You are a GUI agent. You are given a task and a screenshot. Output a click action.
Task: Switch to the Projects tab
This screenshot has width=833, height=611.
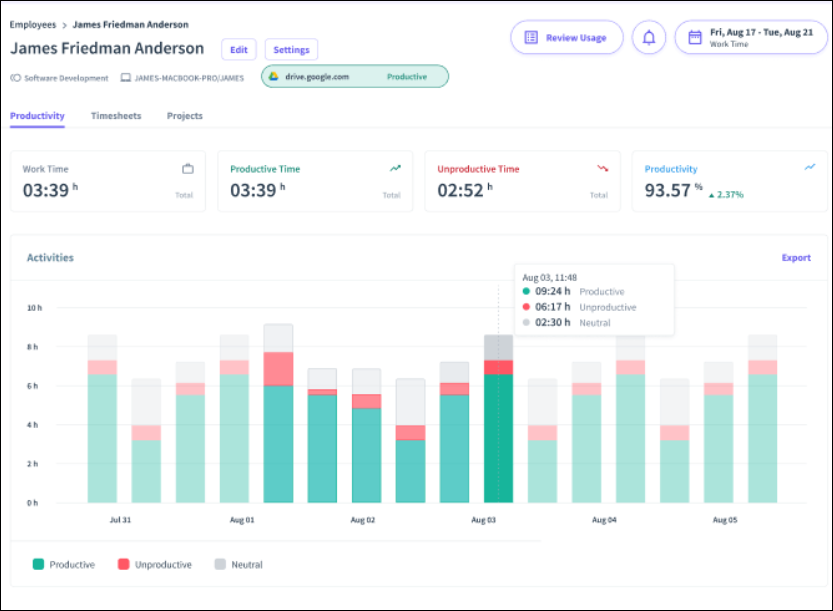point(185,116)
